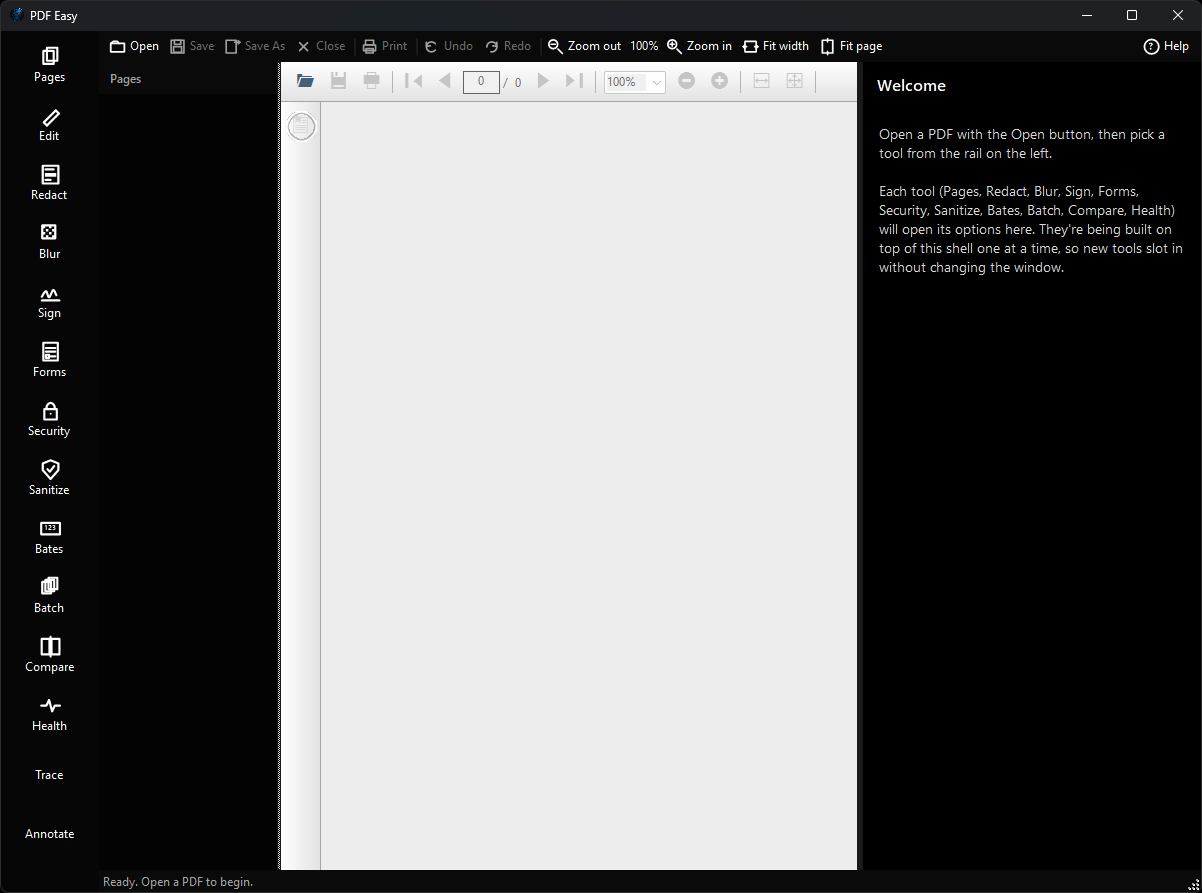Screen dimensions: 1202x893
Task: Click viewer's fit whole page icon
Action: point(795,81)
